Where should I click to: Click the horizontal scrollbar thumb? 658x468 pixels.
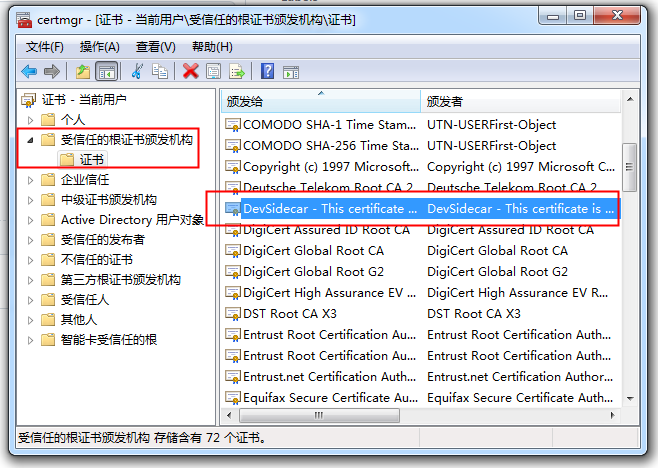[319, 415]
